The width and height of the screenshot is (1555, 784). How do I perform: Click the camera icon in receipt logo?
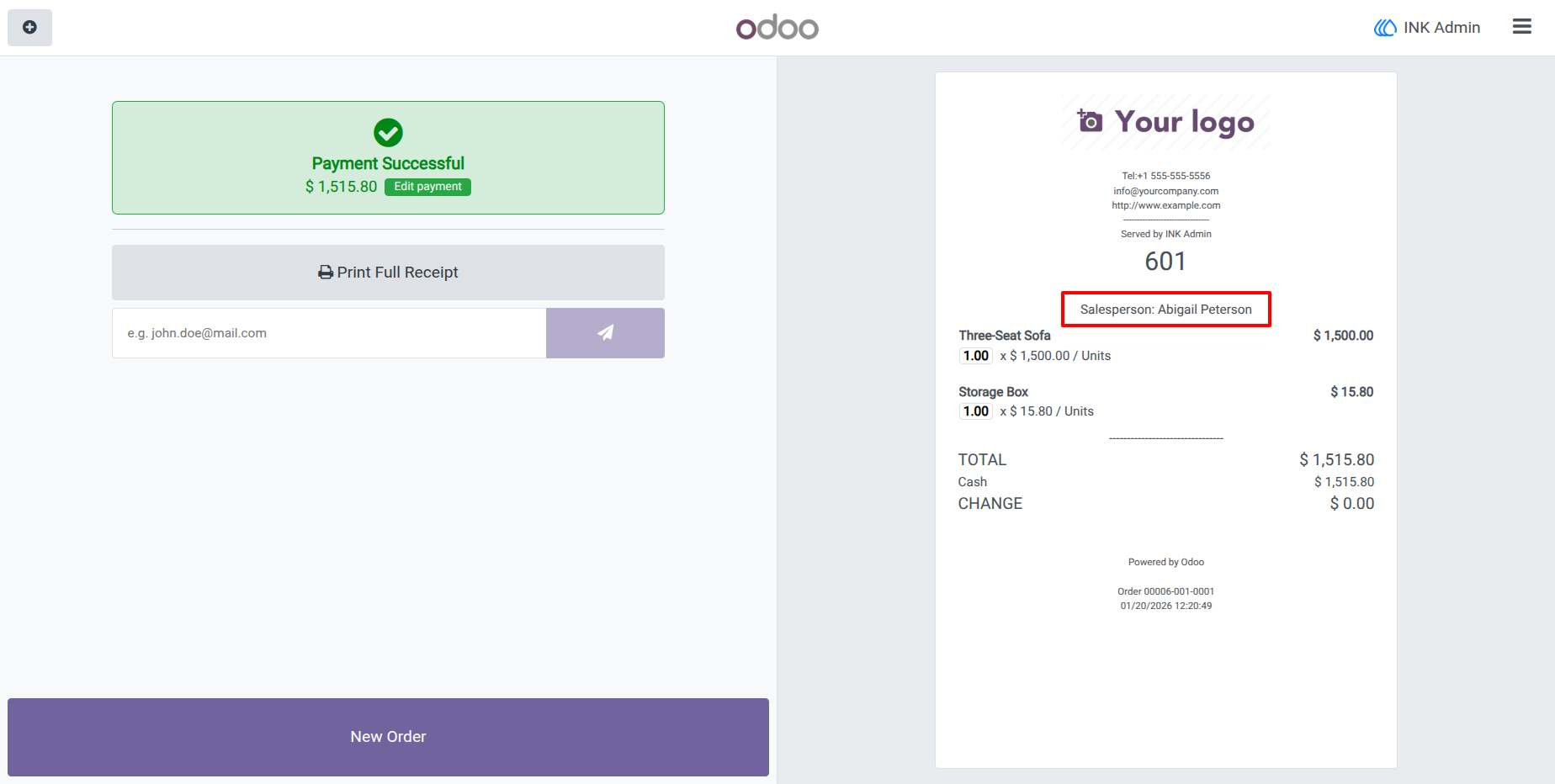[x=1090, y=121]
